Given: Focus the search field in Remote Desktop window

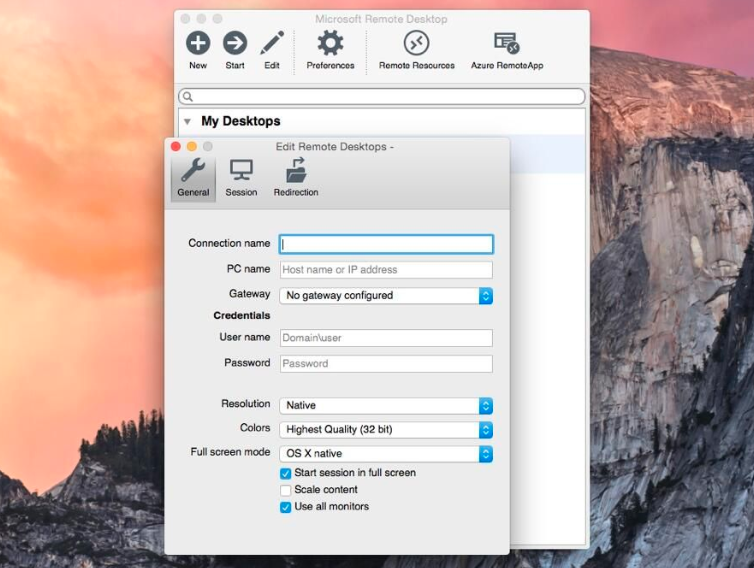Looking at the screenshot, I should point(382,97).
